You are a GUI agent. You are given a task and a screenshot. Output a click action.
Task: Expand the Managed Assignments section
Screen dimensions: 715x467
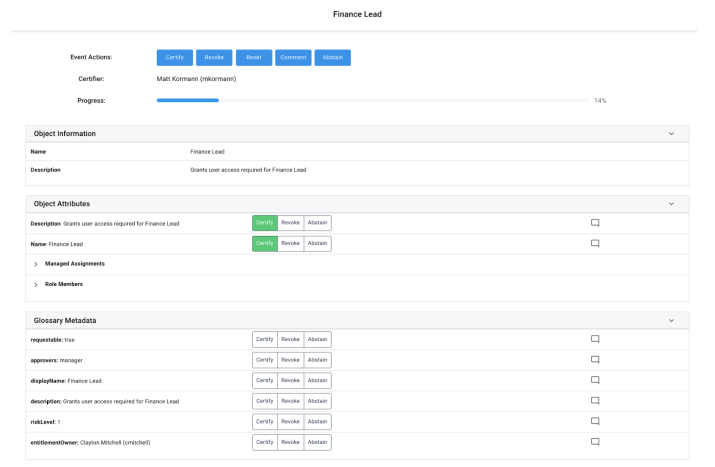tap(37, 264)
